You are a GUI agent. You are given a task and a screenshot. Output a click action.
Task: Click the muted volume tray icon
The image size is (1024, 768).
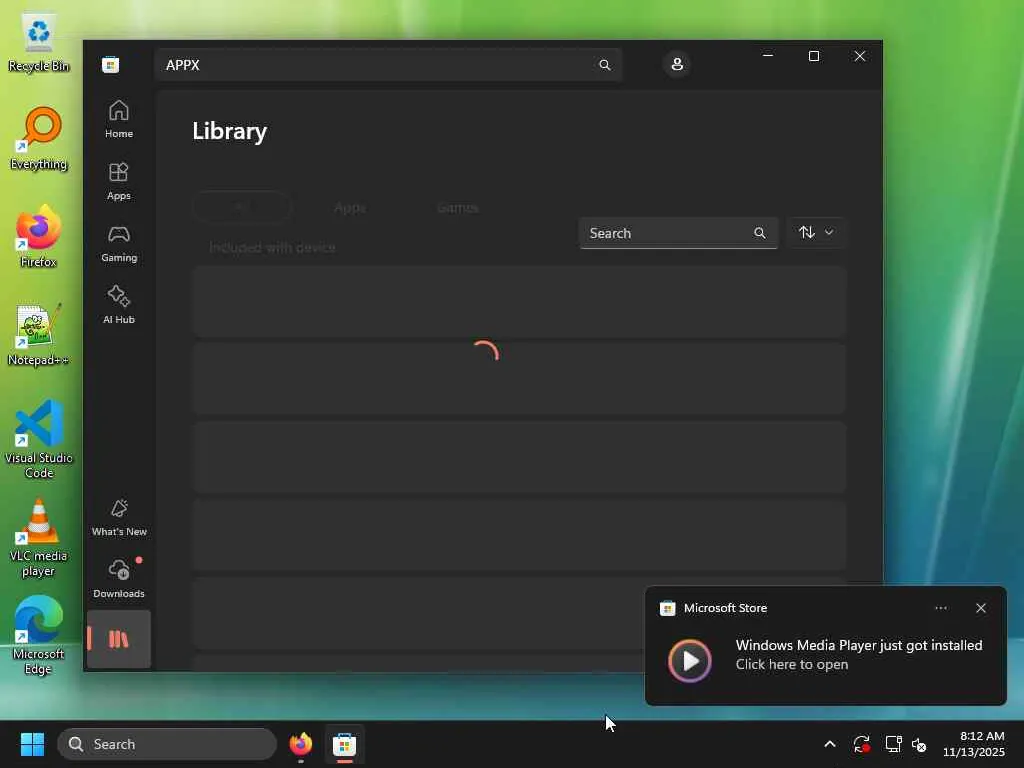click(919, 744)
